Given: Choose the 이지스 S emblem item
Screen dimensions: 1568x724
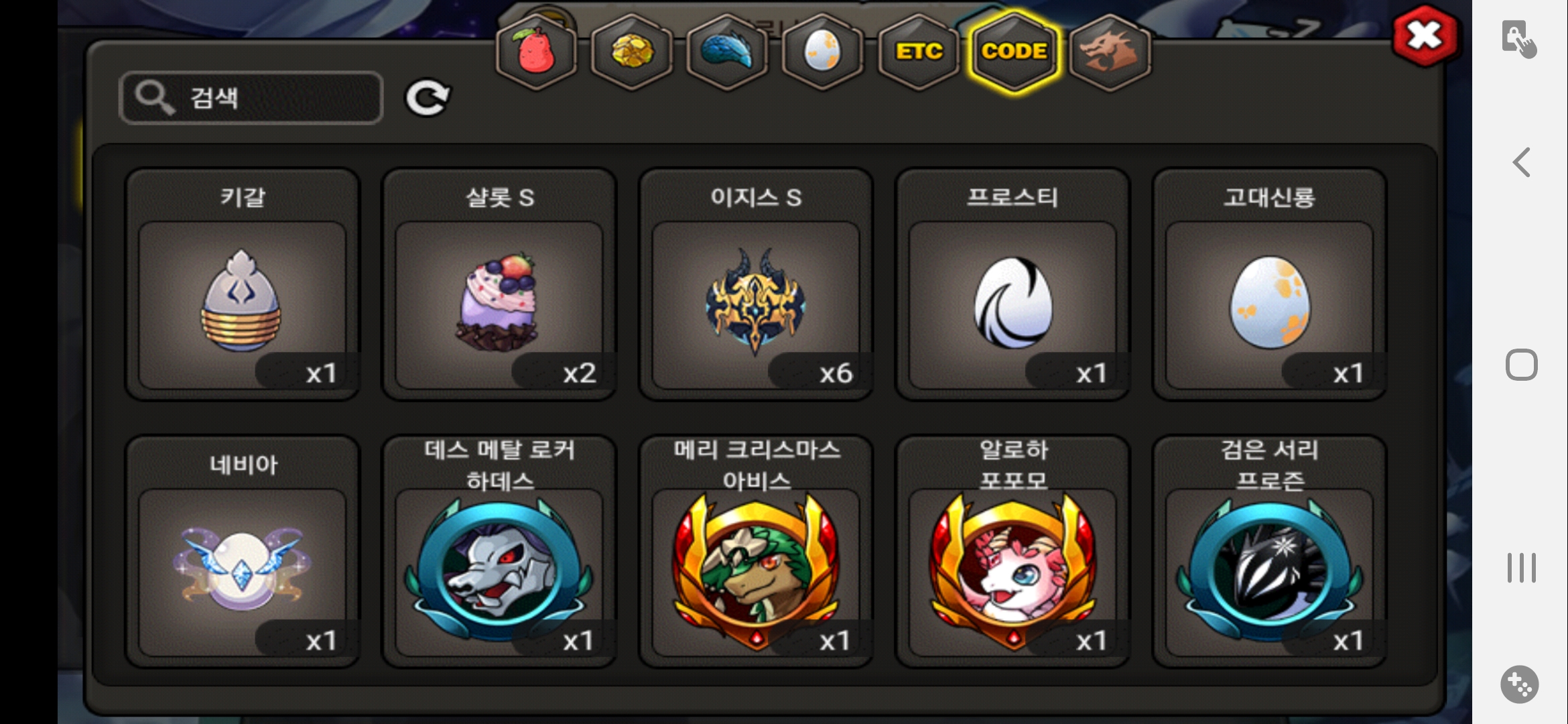Looking at the screenshot, I should pos(756,284).
